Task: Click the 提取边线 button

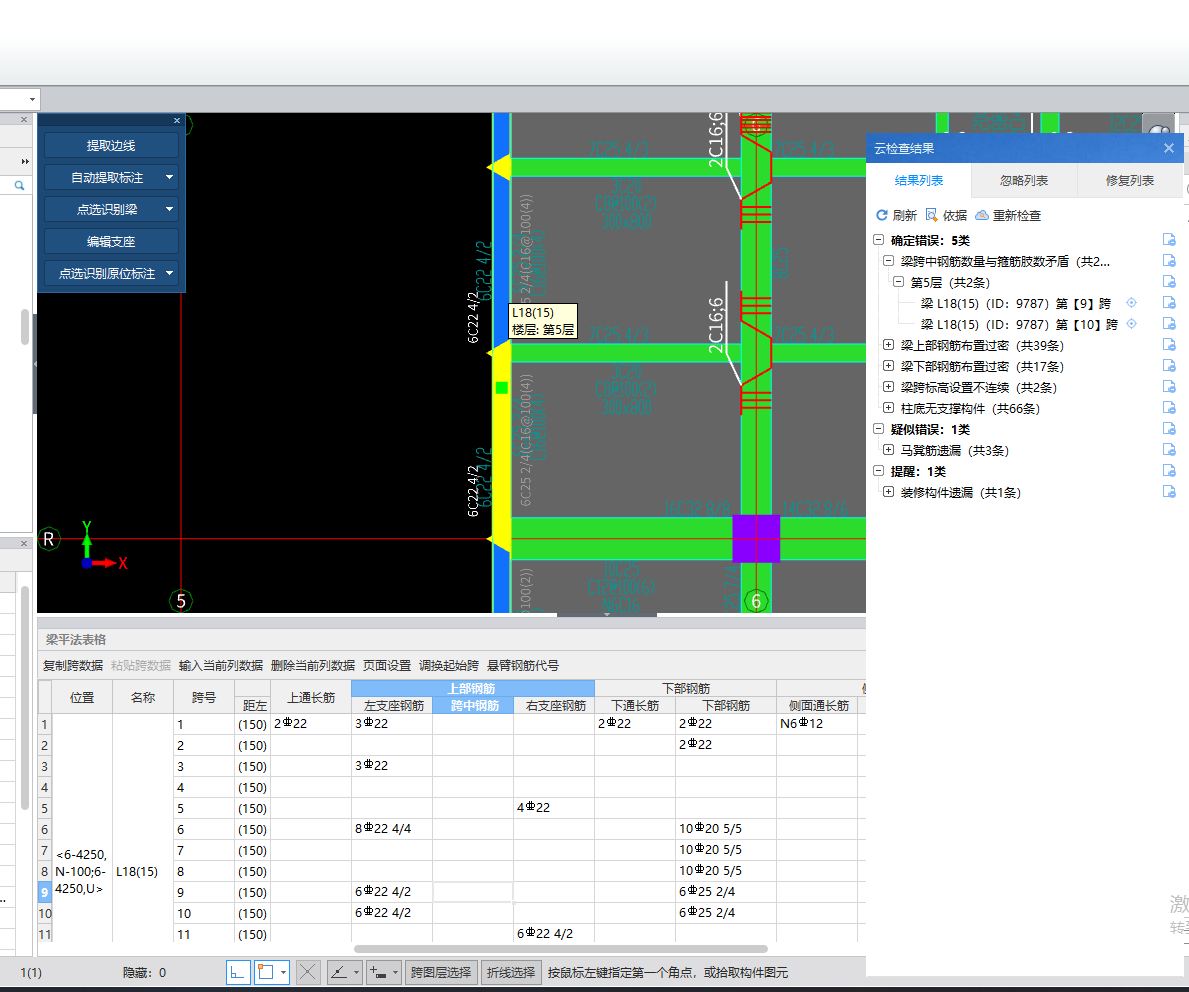Action: [111, 146]
